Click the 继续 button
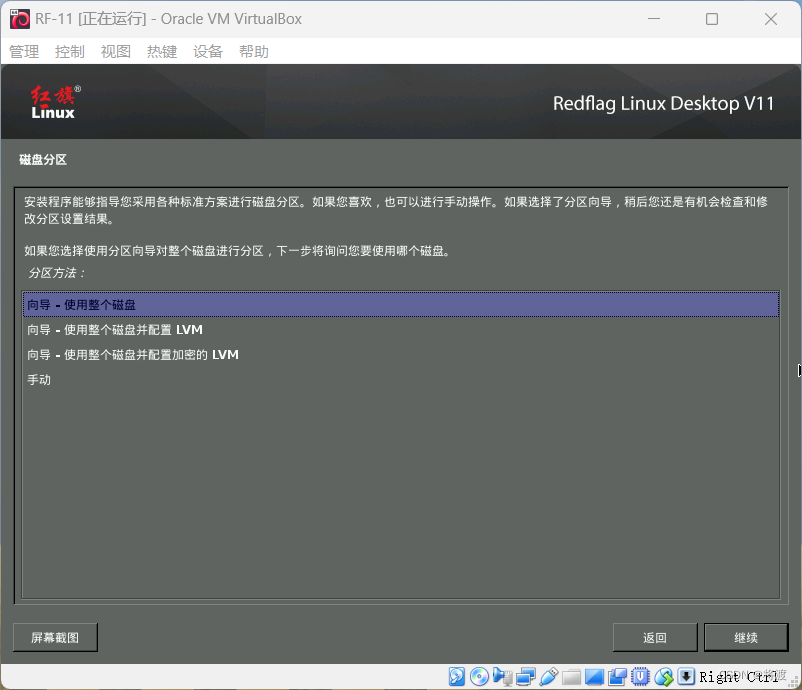The height and width of the screenshot is (690, 802). coord(746,637)
